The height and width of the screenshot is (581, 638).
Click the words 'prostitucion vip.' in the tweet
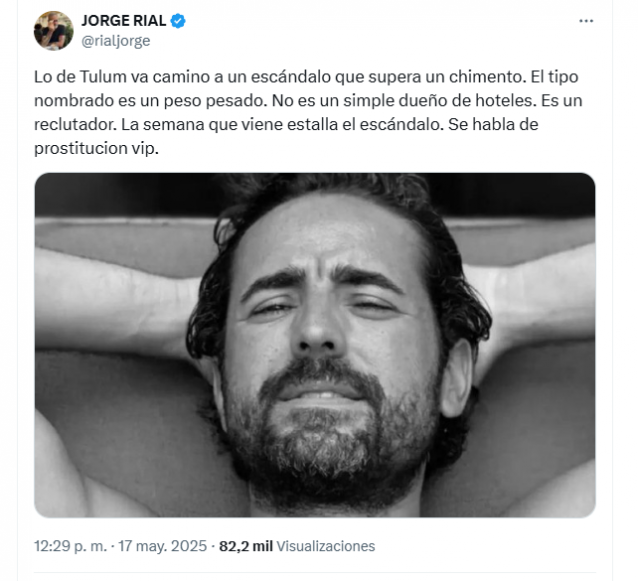tap(96, 149)
